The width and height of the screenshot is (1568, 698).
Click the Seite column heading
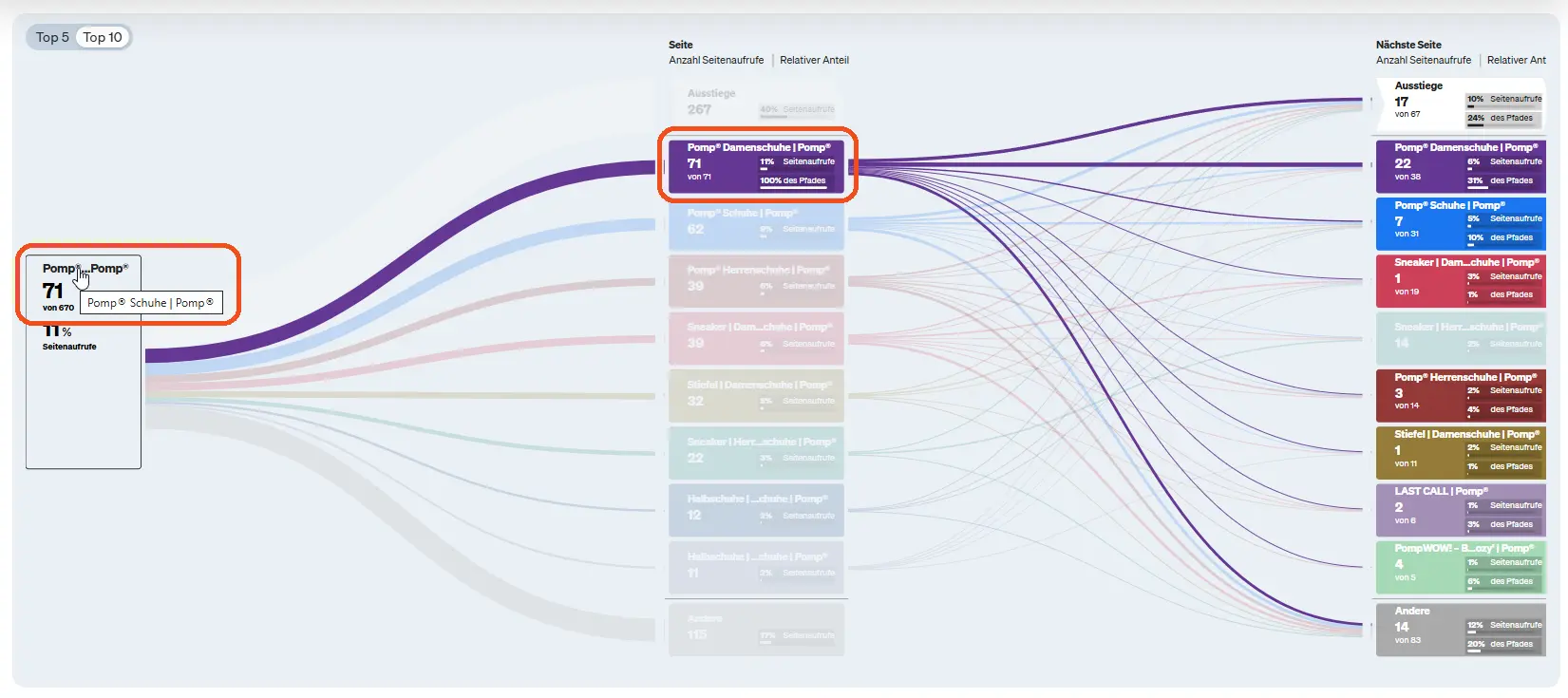[681, 45]
